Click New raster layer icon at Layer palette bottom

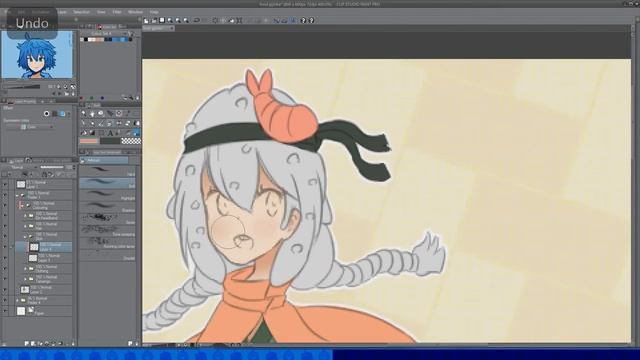tap(27, 344)
